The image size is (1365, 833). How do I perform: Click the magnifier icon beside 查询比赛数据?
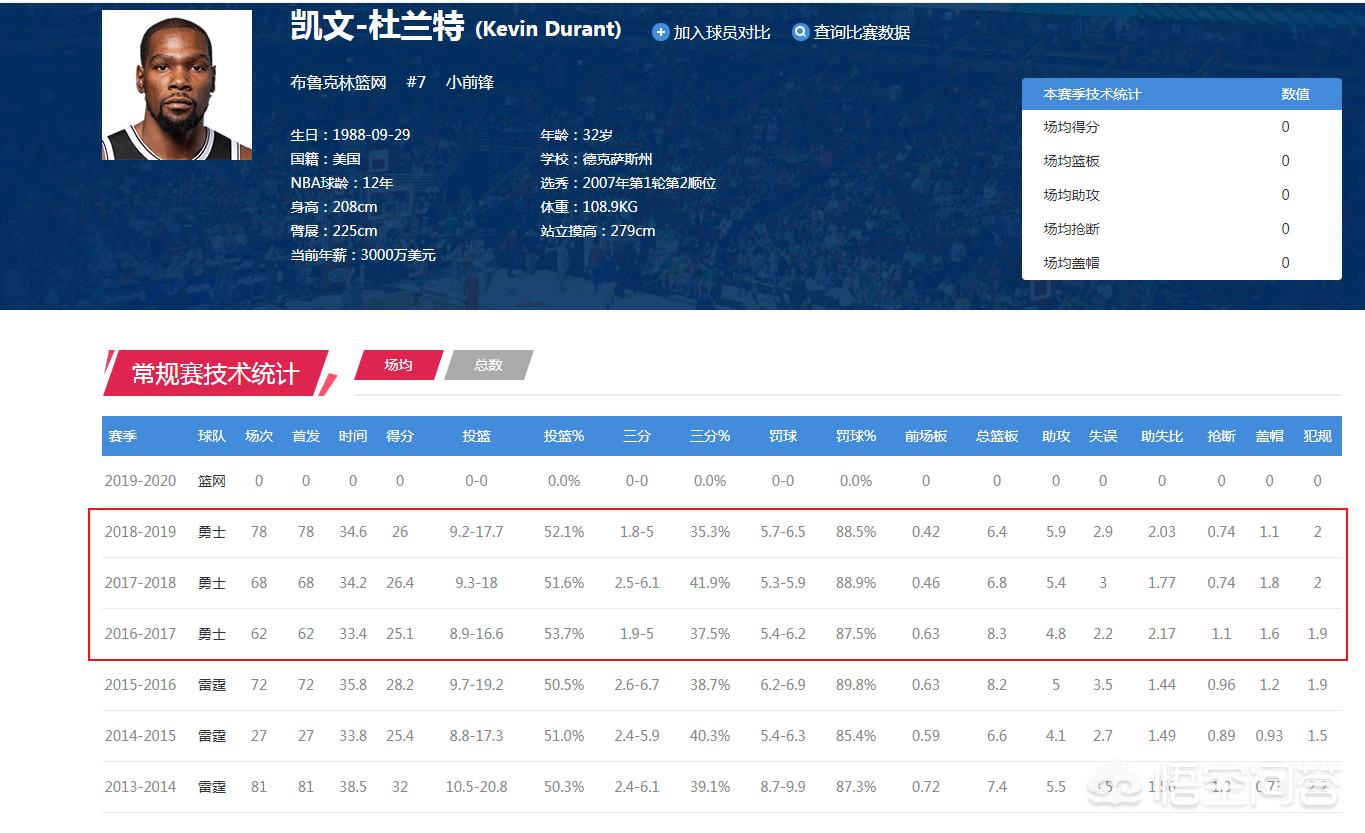pos(800,32)
